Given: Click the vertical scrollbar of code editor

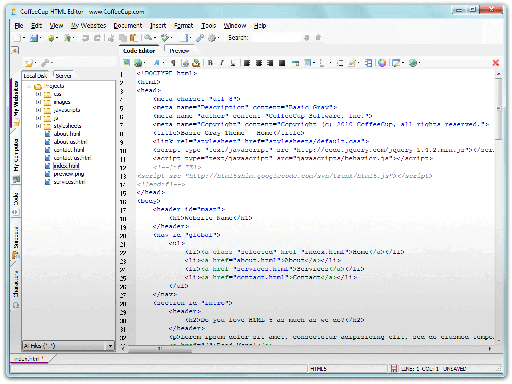Looking at the screenshot, I should tap(498, 207).
